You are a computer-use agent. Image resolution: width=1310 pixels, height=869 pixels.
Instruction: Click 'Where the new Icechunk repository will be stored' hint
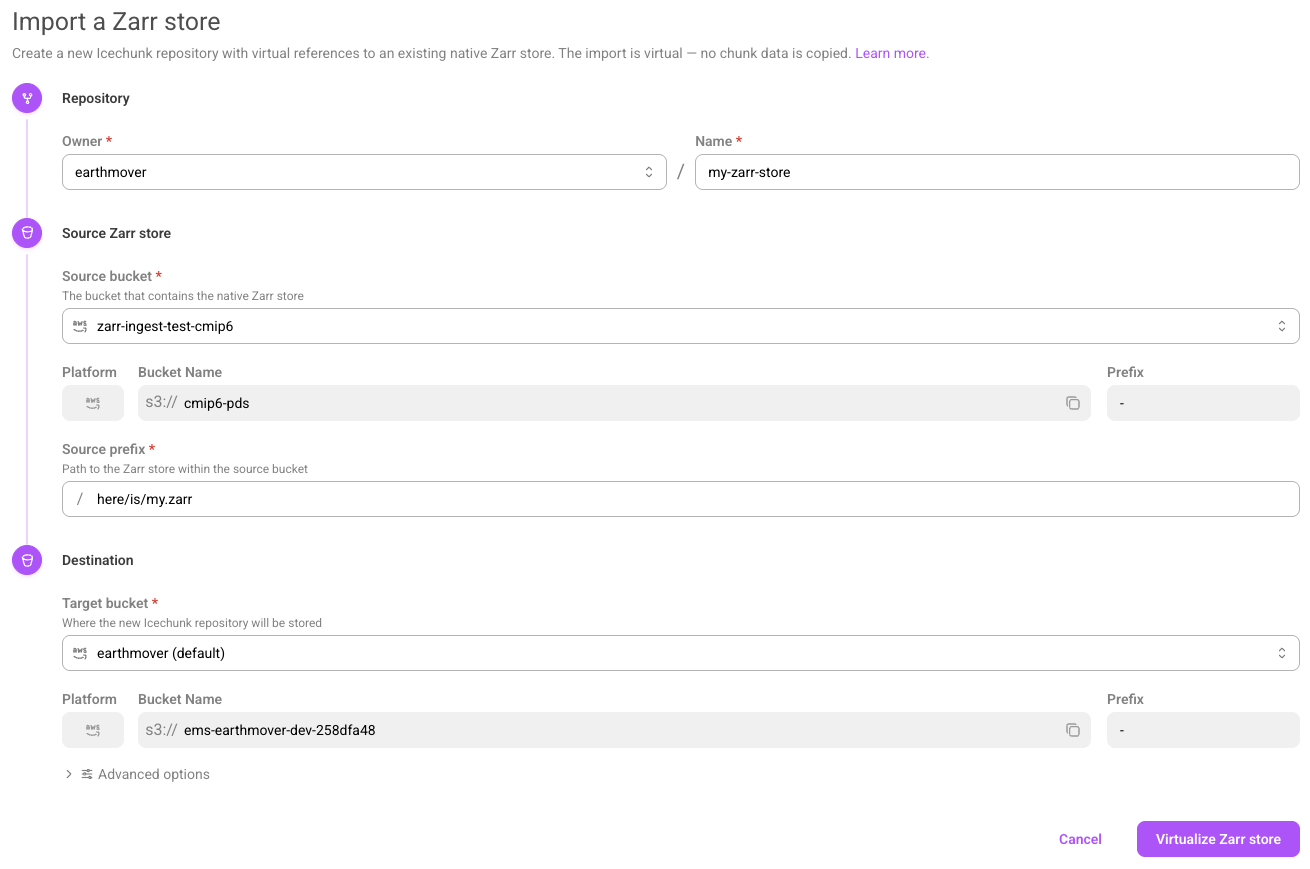click(192, 623)
